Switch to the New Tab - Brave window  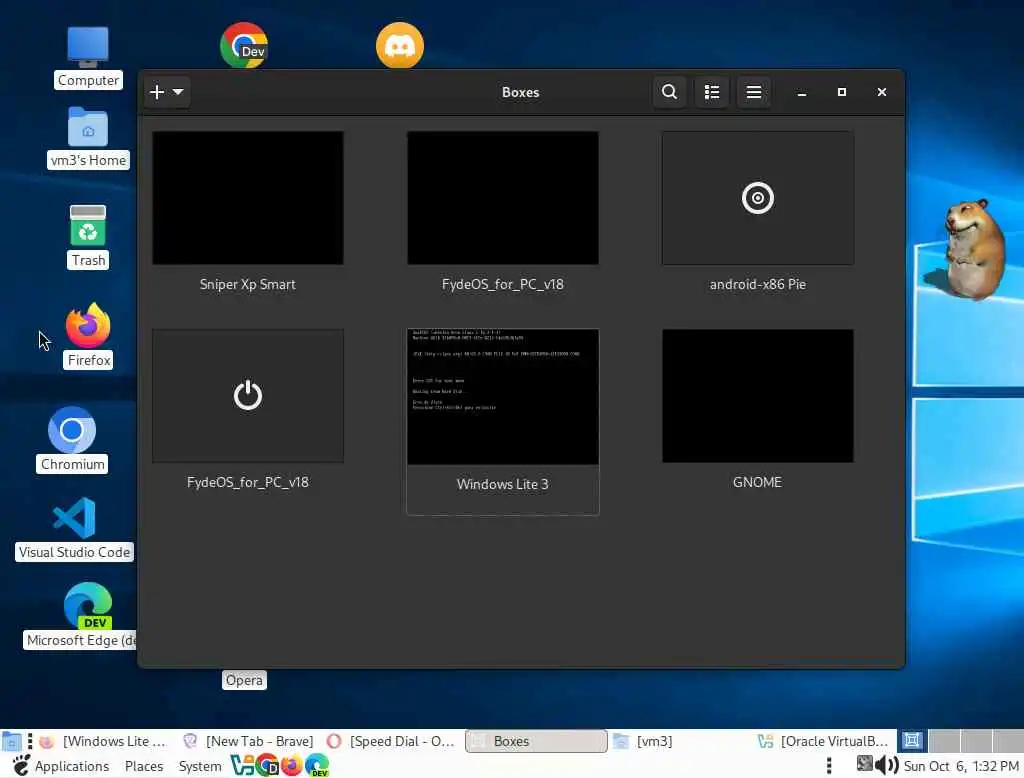[x=249, y=741]
